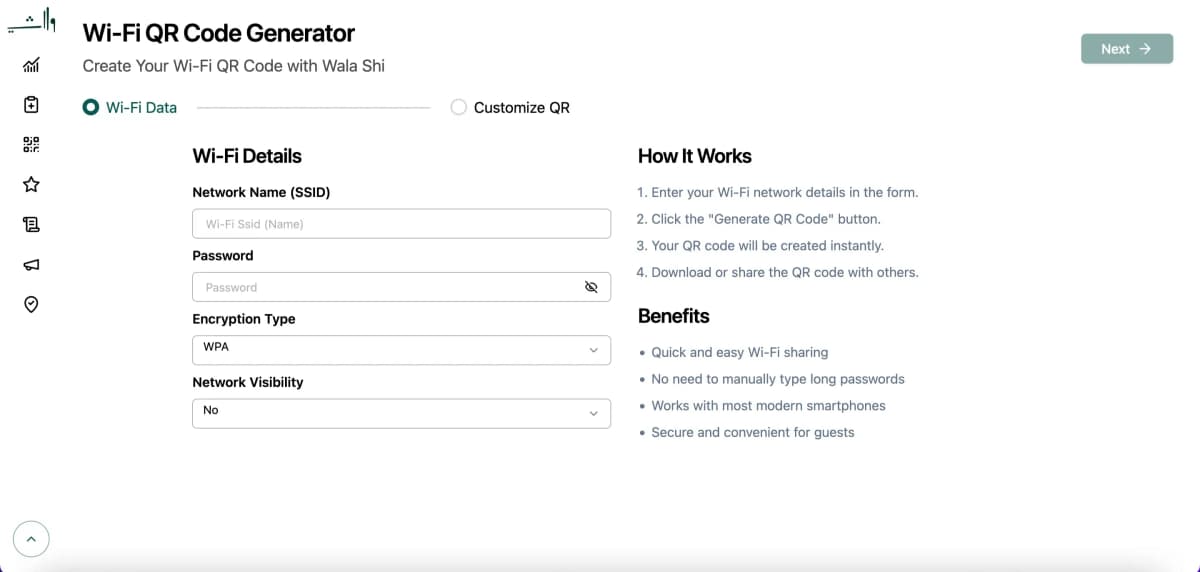Viewport: 1200px width, 572px height.
Task: Open the Encryption Type dropdown
Action: [401, 350]
